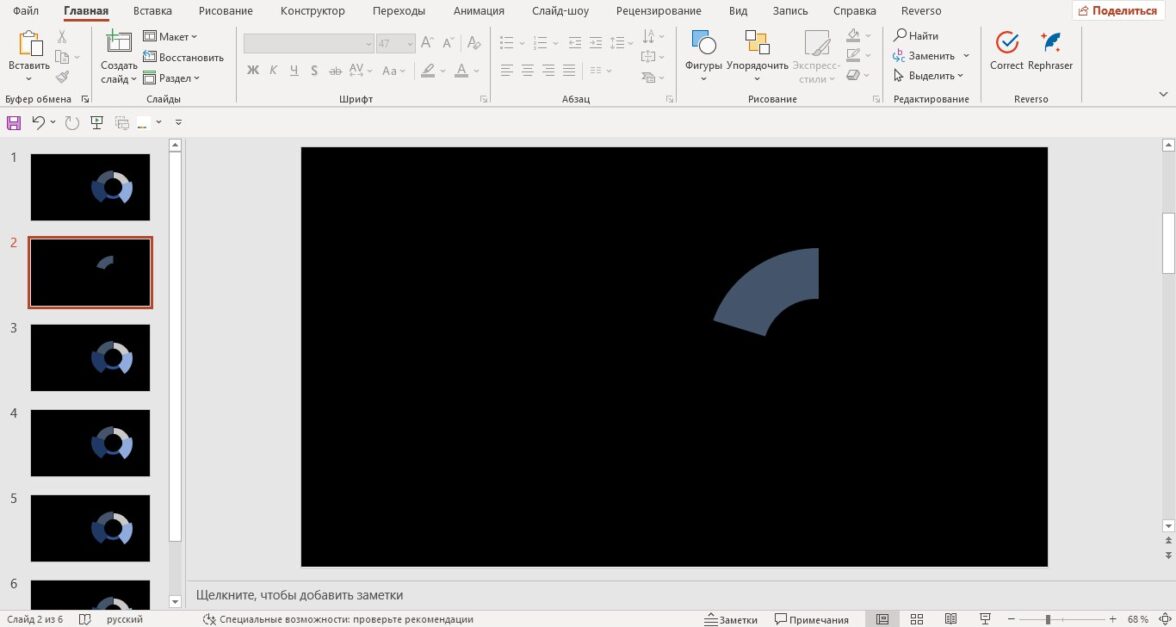1176x627 pixels.
Task: Click the Arrange (Упорядочить) icon
Action: coord(756,43)
